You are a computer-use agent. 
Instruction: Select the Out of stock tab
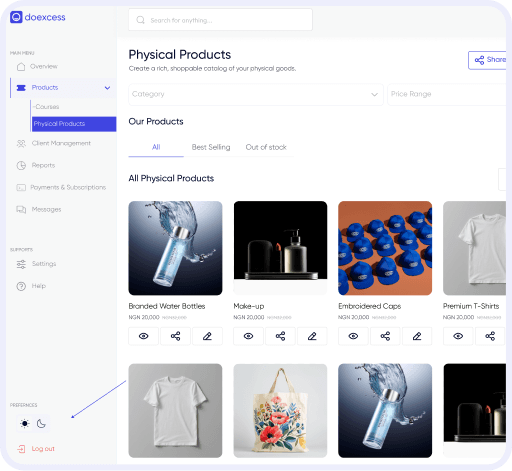tap(266, 147)
